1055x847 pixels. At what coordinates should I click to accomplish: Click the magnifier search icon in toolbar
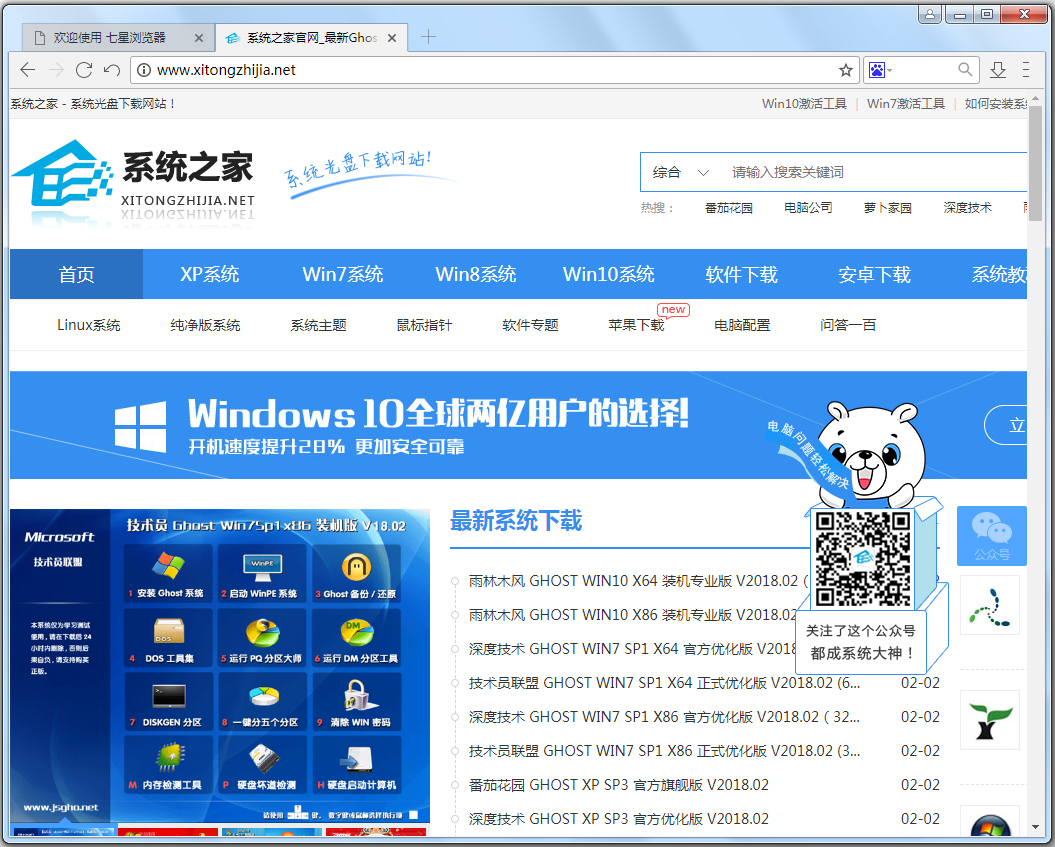966,69
